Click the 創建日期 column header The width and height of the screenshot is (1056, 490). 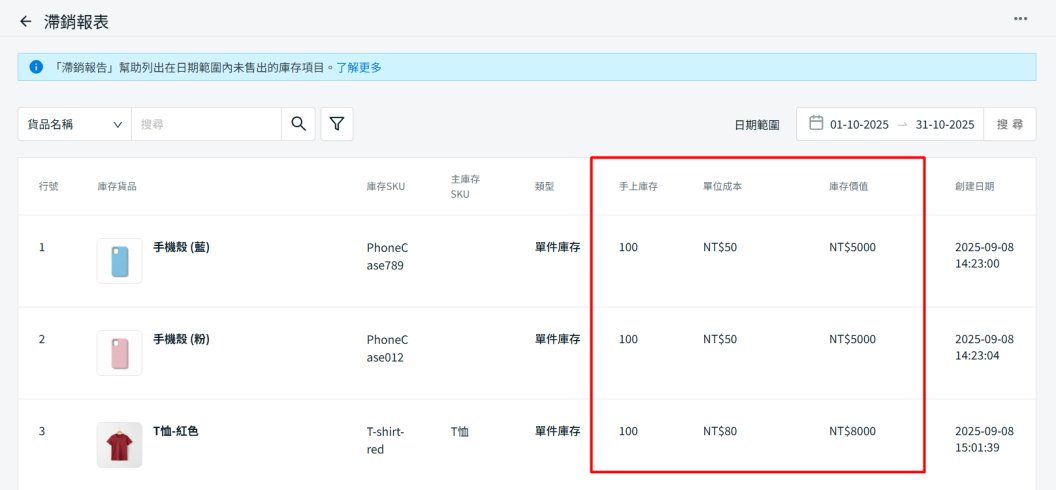(974, 187)
